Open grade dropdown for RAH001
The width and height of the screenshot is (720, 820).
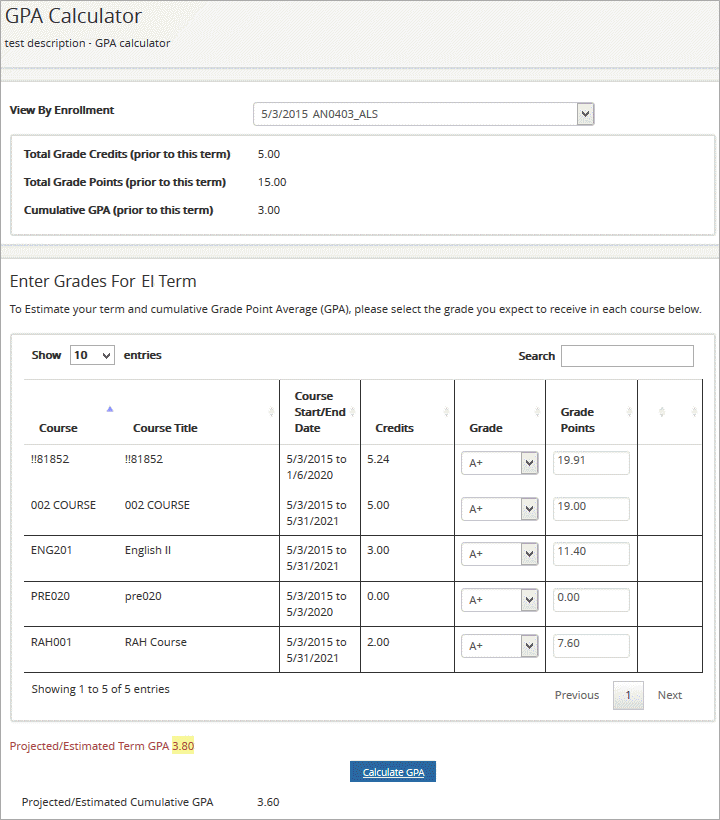point(499,646)
